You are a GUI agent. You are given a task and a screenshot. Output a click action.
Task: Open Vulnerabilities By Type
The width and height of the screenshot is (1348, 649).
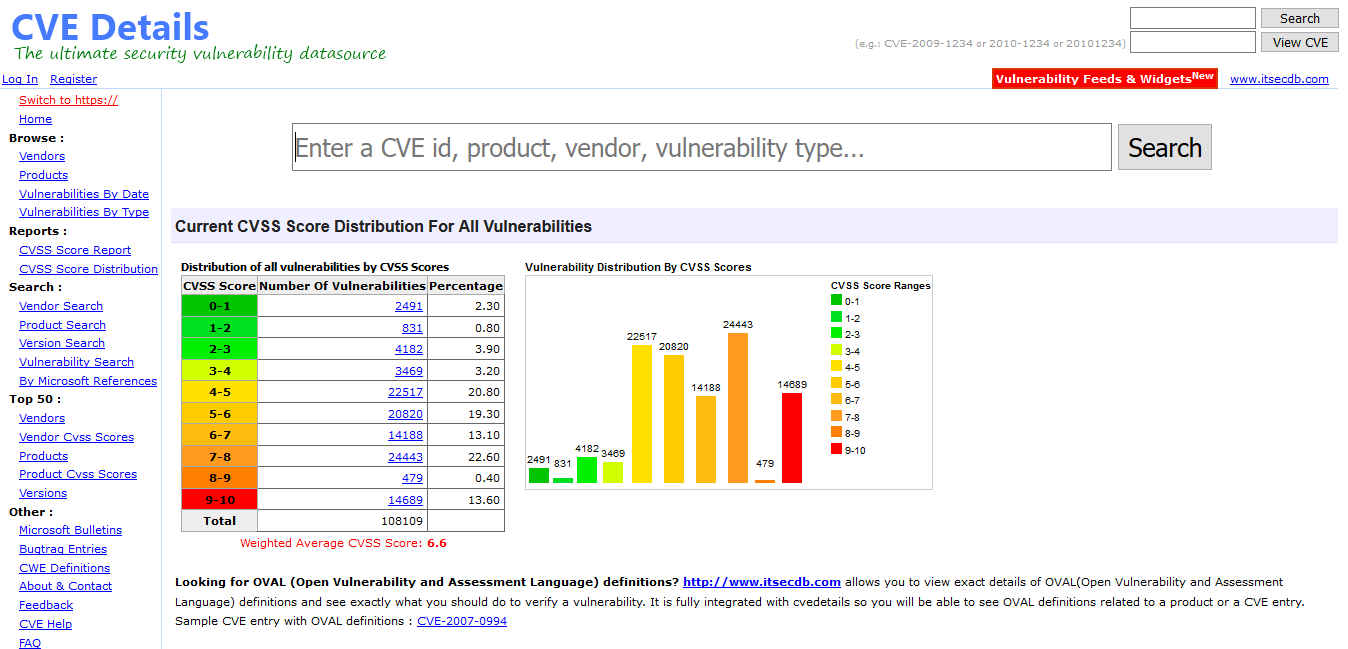(84, 212)
